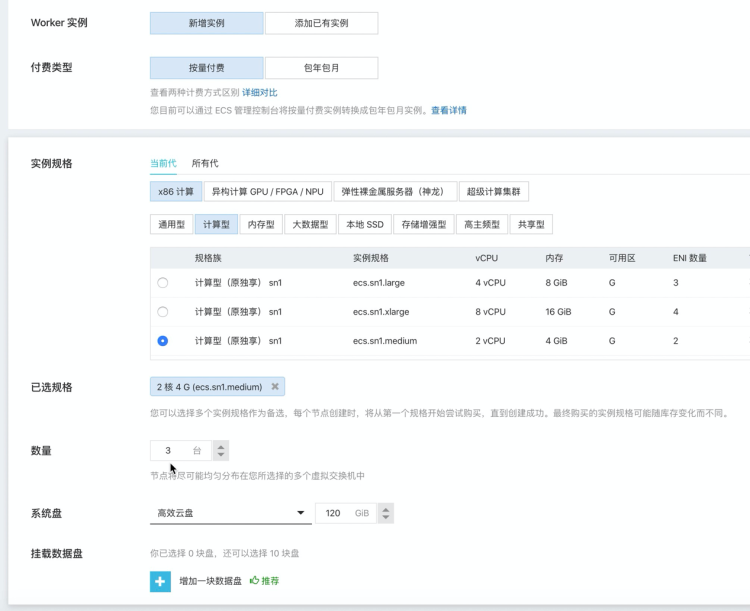Screen dimensions: 750x611
Task: Select 超级计算集群 tab
Action: (x=494, y=191)
